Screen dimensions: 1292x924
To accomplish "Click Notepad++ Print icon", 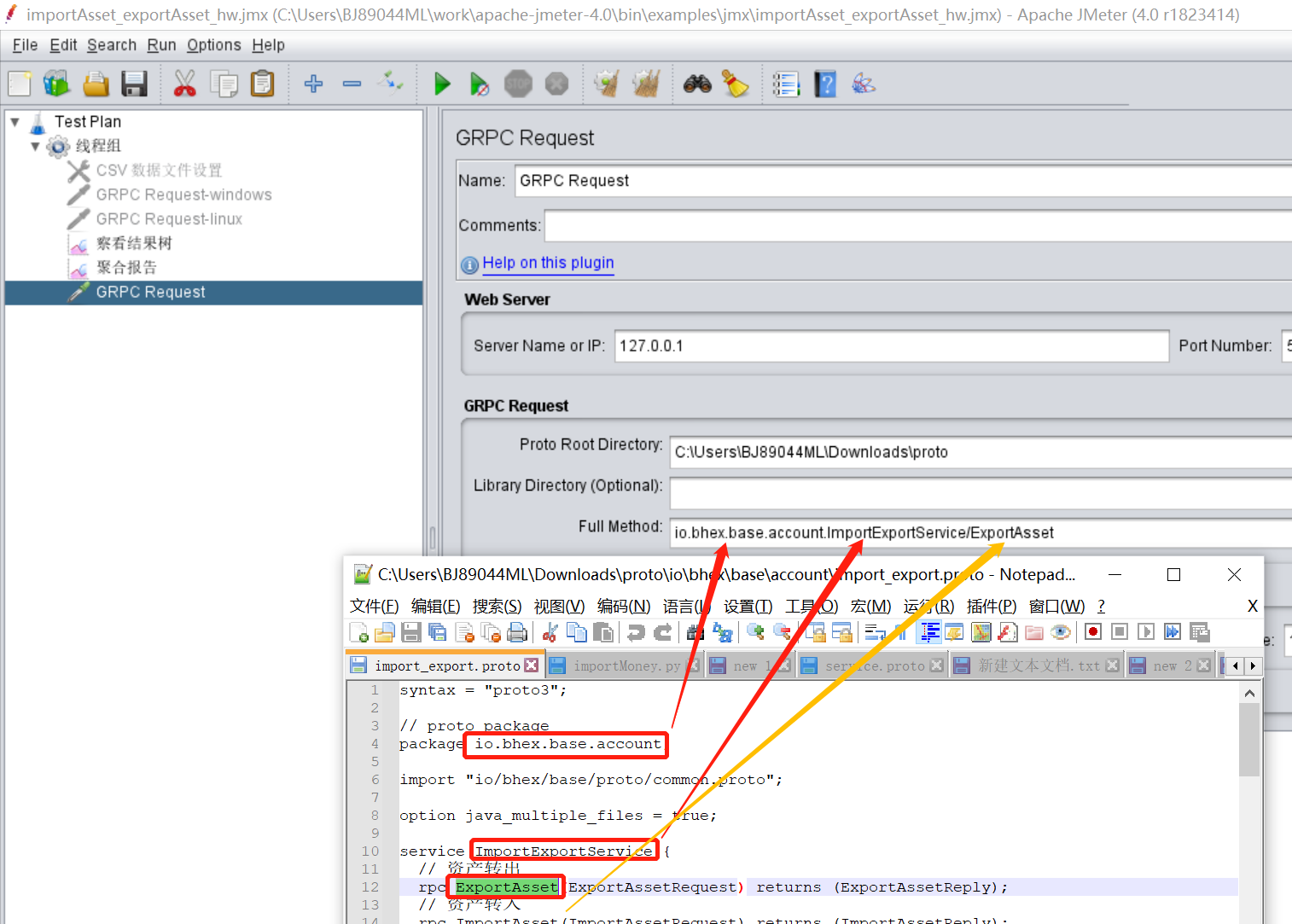I will (517, 632).
